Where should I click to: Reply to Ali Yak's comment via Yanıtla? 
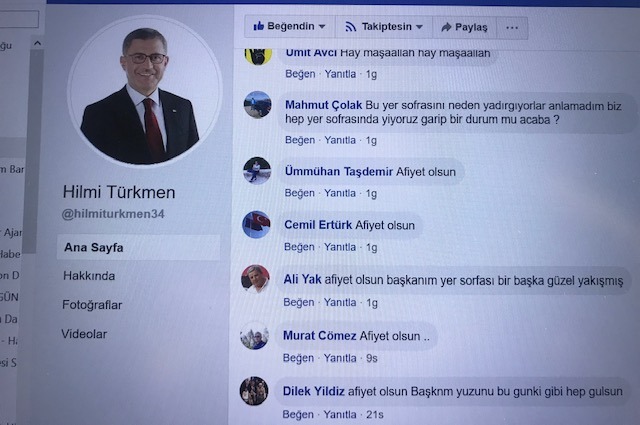pos(340,303)
